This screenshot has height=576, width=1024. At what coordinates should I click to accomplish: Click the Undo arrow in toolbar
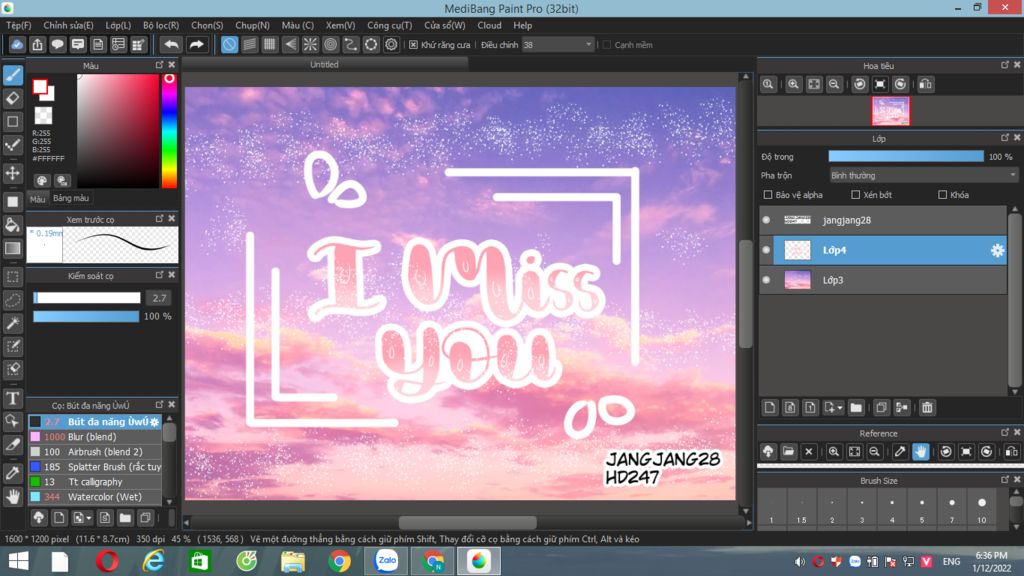click(x=171, y=44)
